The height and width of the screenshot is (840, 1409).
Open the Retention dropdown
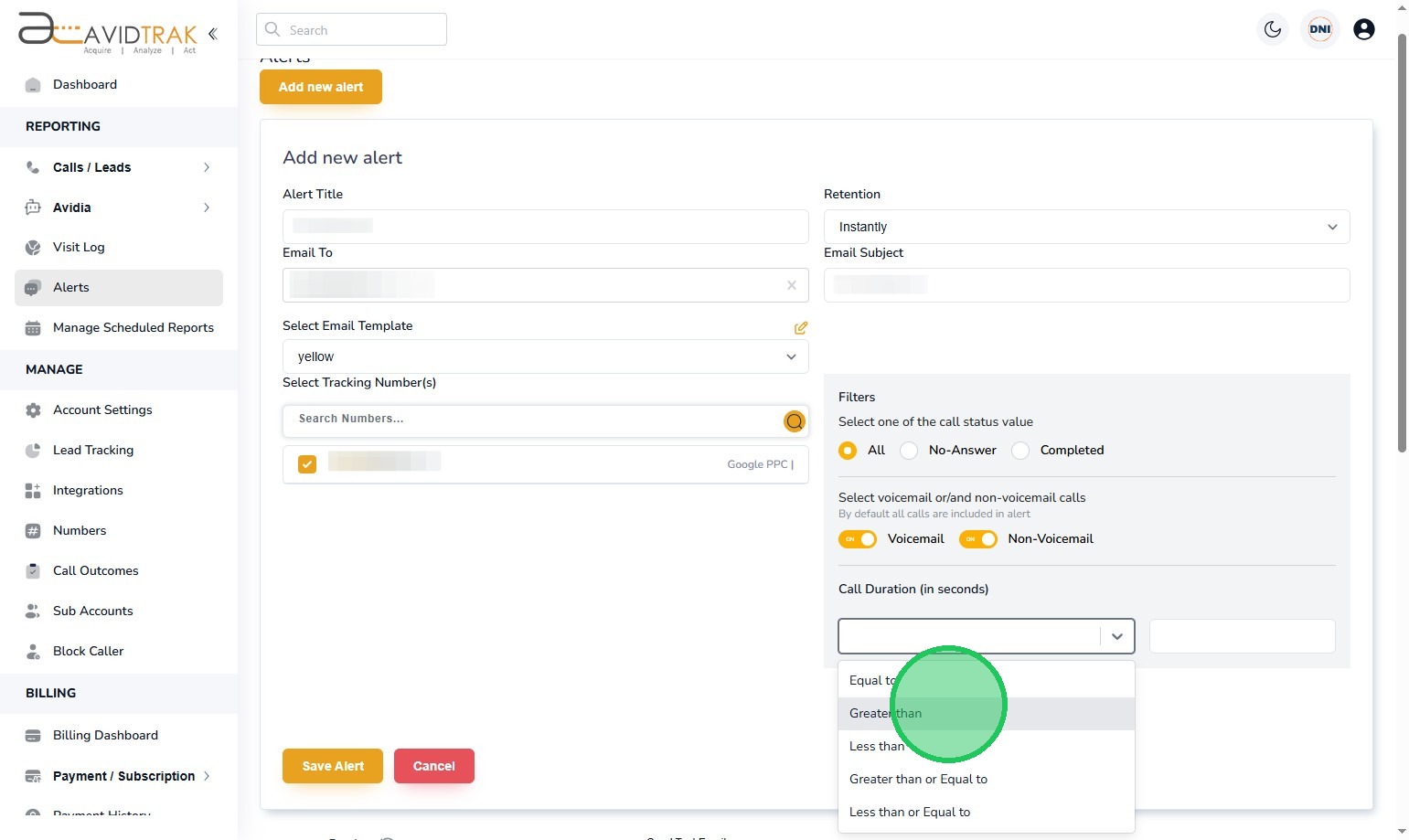(1086, 227)
